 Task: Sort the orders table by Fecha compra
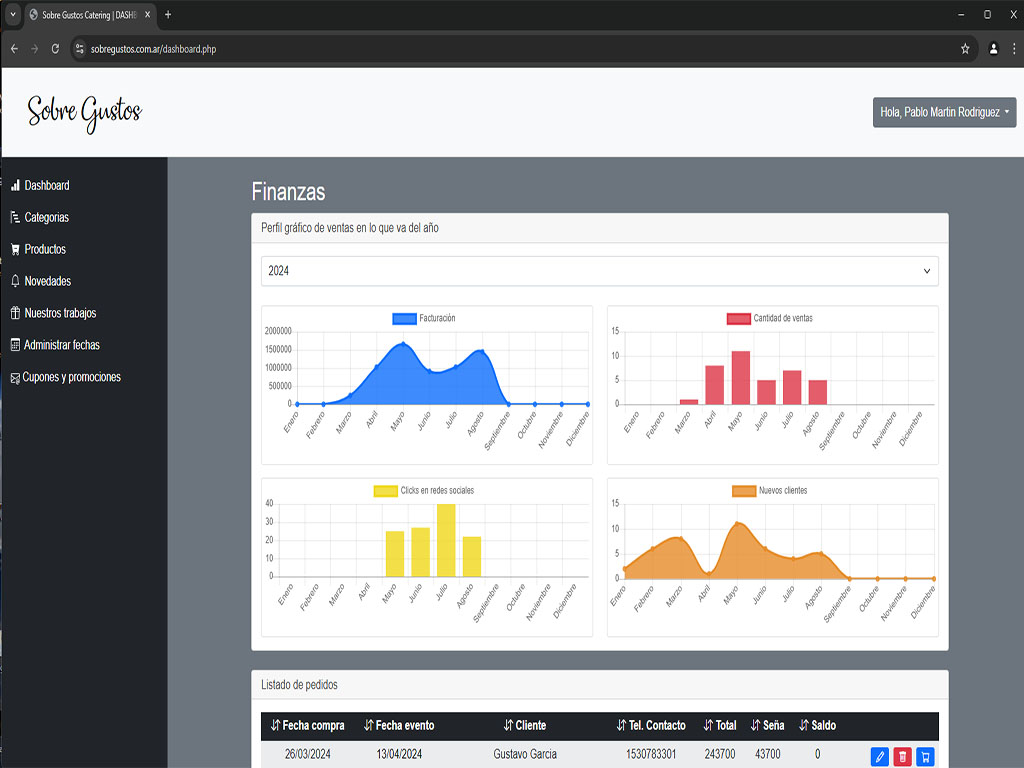coord(307,725)
